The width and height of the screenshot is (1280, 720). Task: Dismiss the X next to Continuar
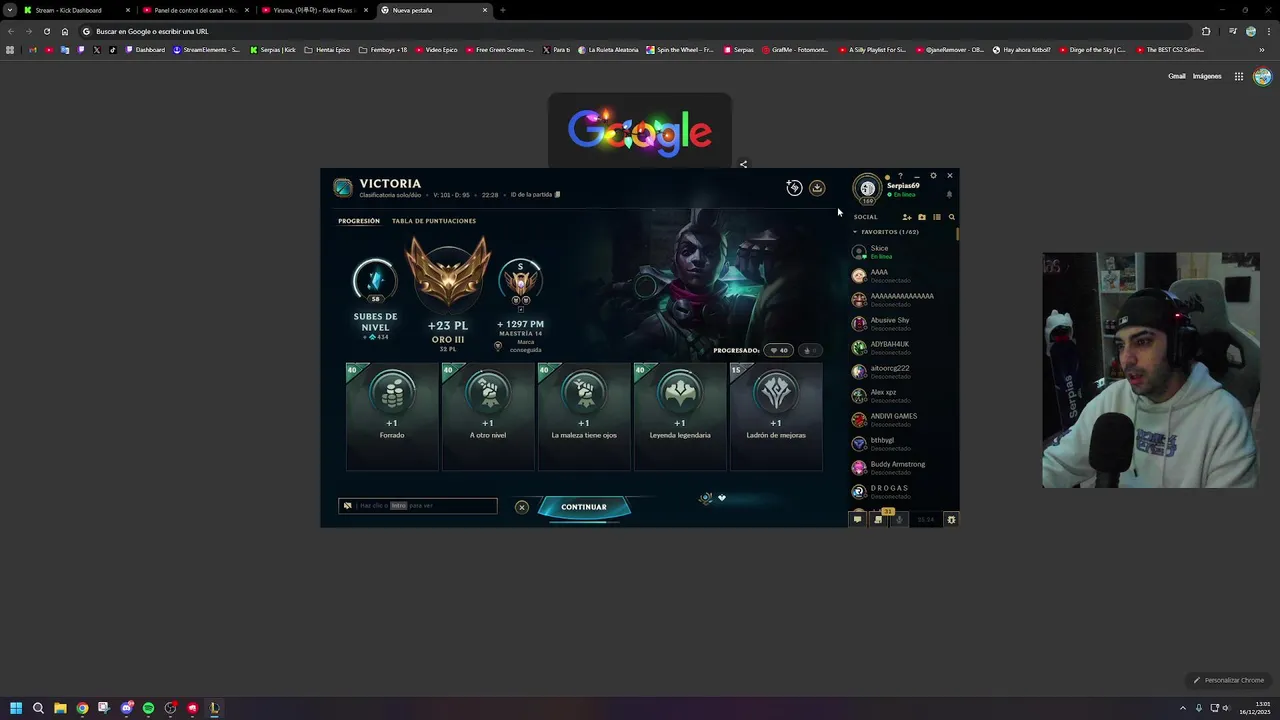coord(521,507)
